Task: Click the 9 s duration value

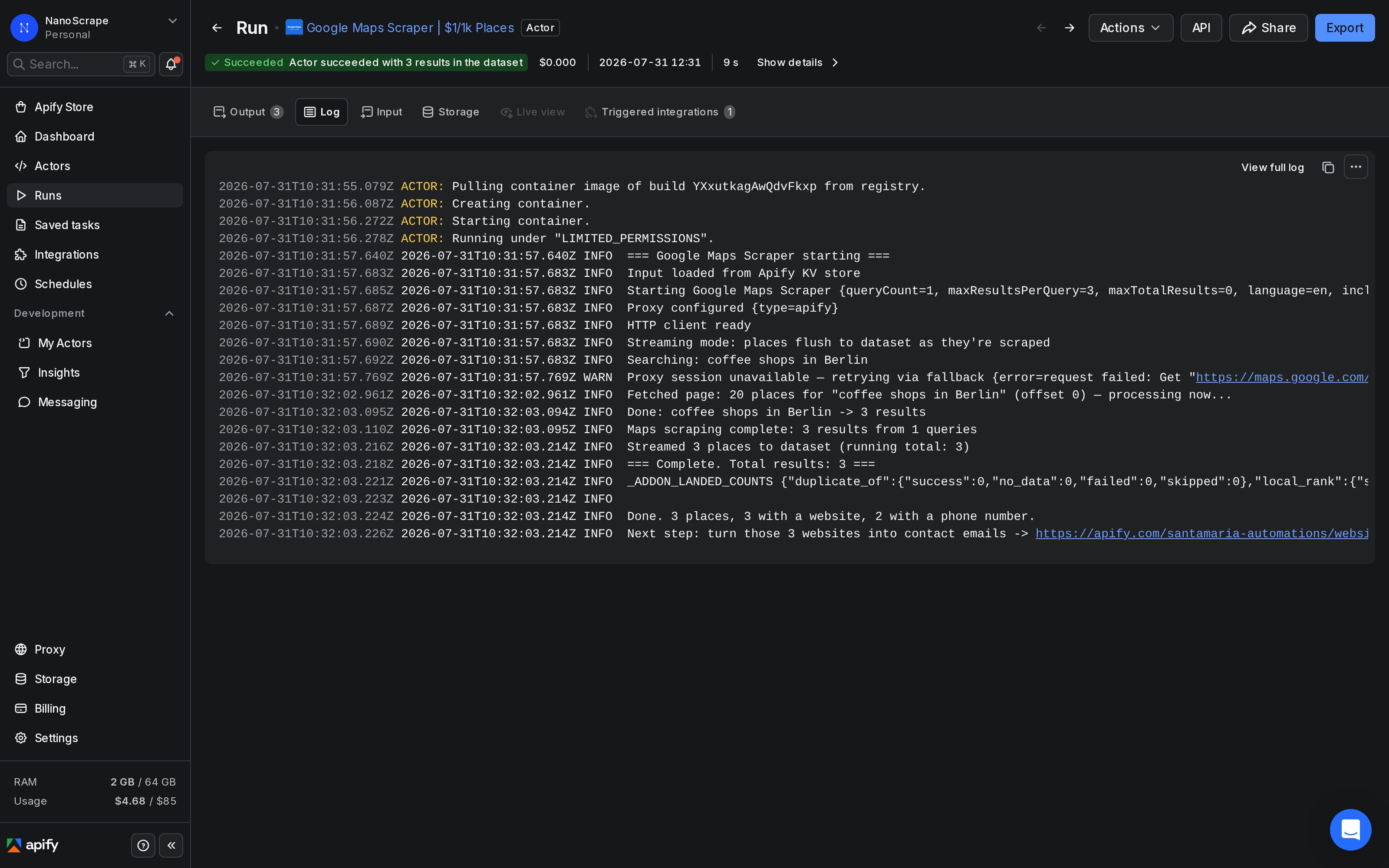Action: (731, 62)
